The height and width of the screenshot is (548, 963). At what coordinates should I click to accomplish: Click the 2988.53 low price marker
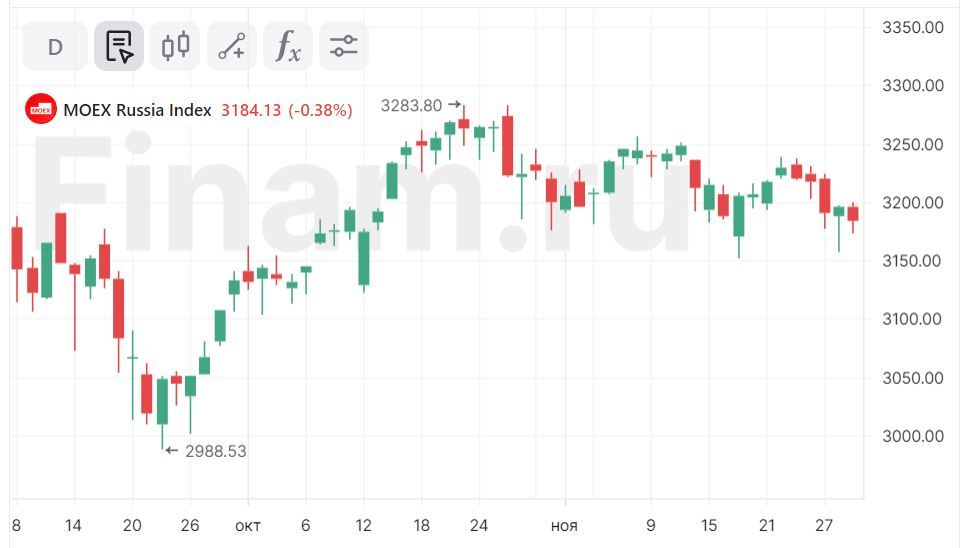216,451
